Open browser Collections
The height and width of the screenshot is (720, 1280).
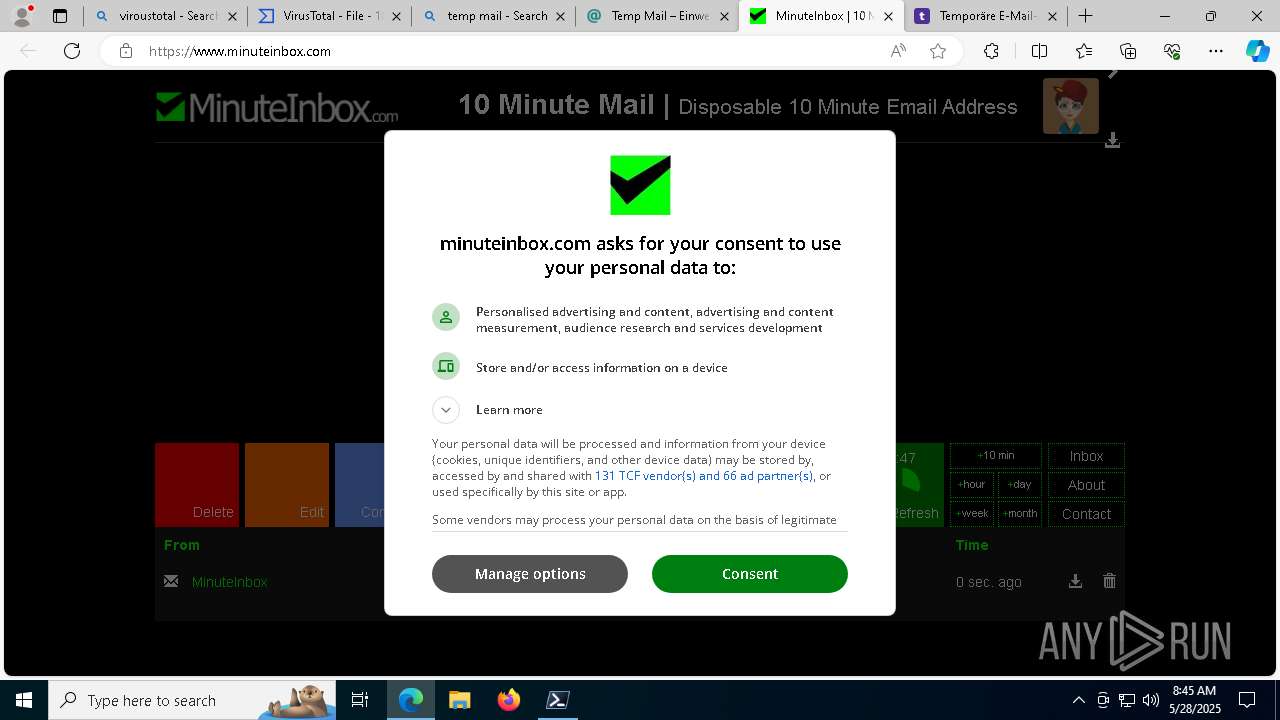coord(1128,51)
